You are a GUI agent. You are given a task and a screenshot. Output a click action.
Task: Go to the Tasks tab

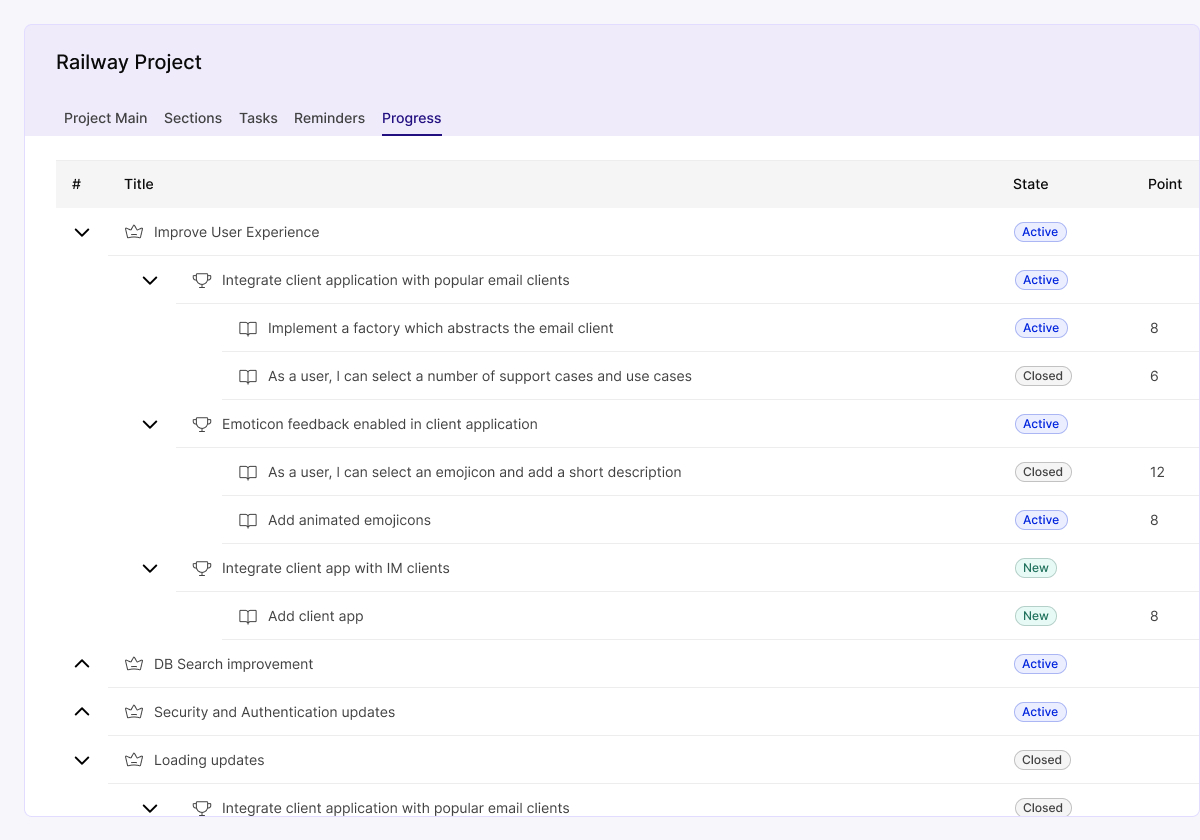[258, 118]
